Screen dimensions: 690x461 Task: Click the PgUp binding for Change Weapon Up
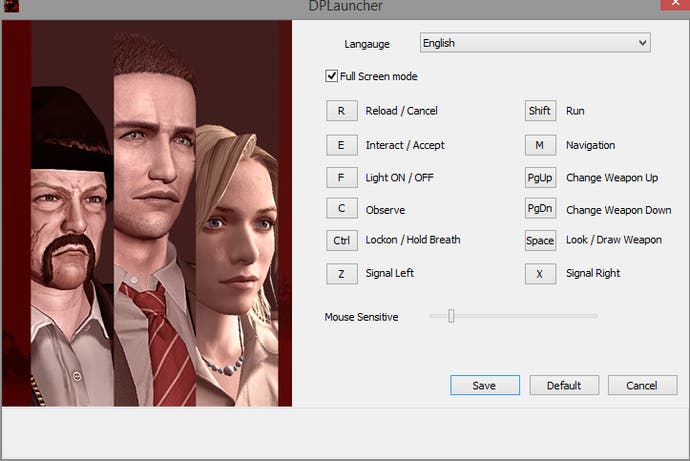540,178
